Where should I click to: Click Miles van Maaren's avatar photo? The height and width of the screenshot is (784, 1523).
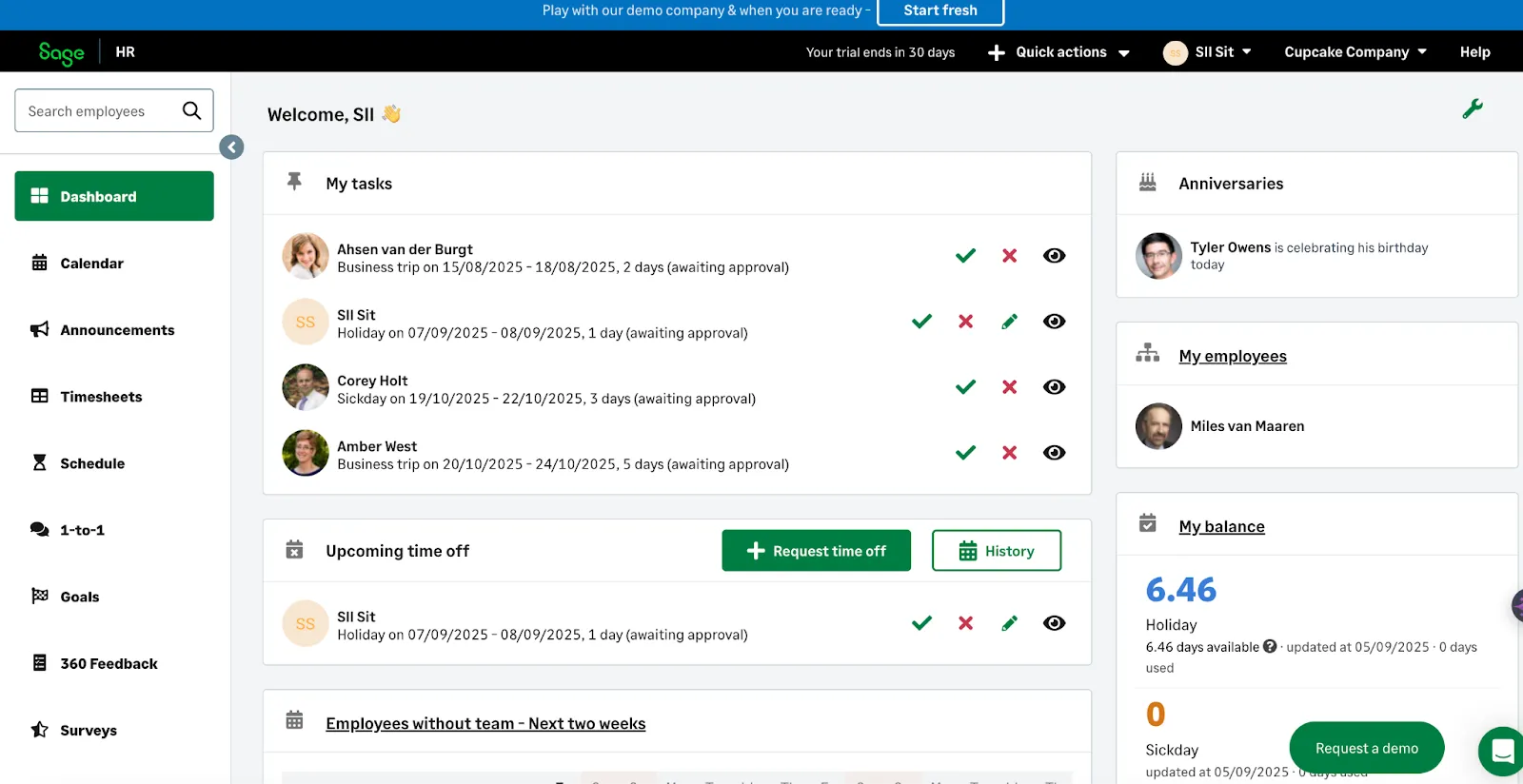pyautogui.click(x=1158, y=425)
